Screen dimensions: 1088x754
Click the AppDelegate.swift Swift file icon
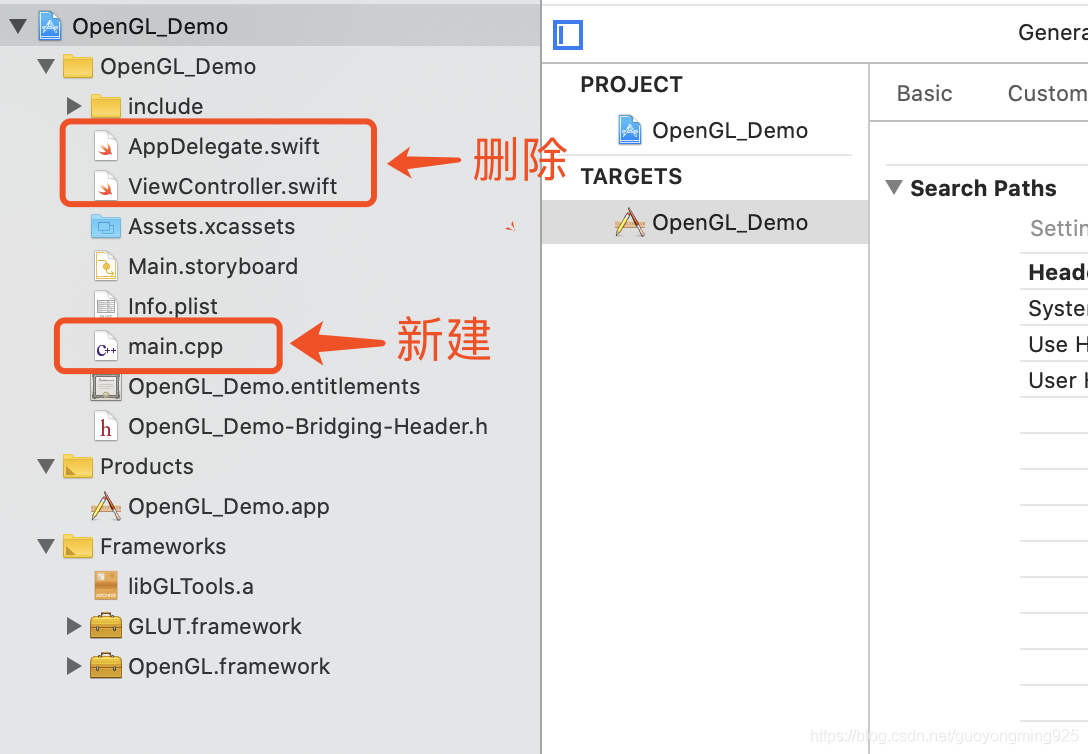tap(105, 147)
